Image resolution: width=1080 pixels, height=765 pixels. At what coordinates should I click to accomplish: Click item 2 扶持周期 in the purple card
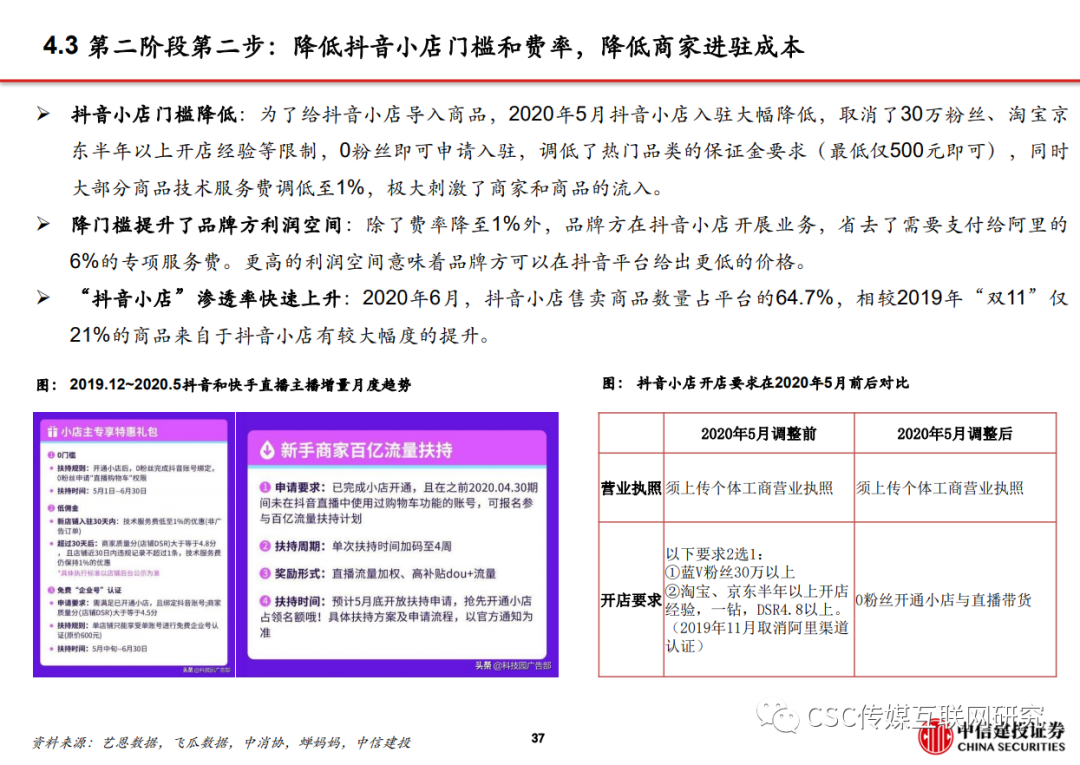coord(355,546)
